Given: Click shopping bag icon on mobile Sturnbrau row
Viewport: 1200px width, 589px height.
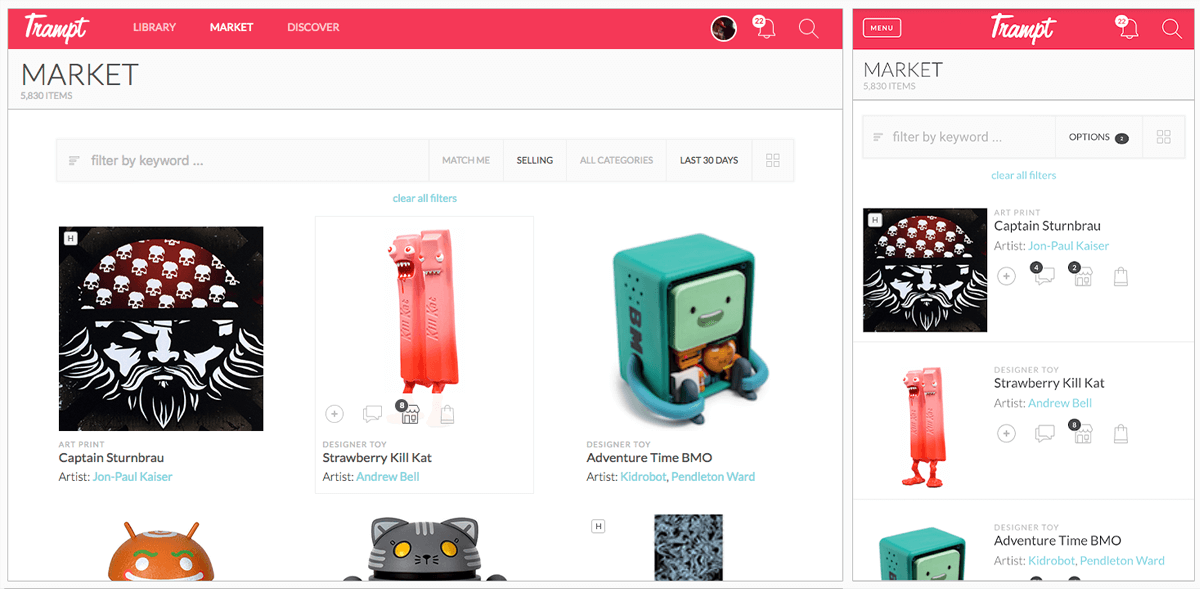Looking at the screenshot, I should click(1120, 276).
